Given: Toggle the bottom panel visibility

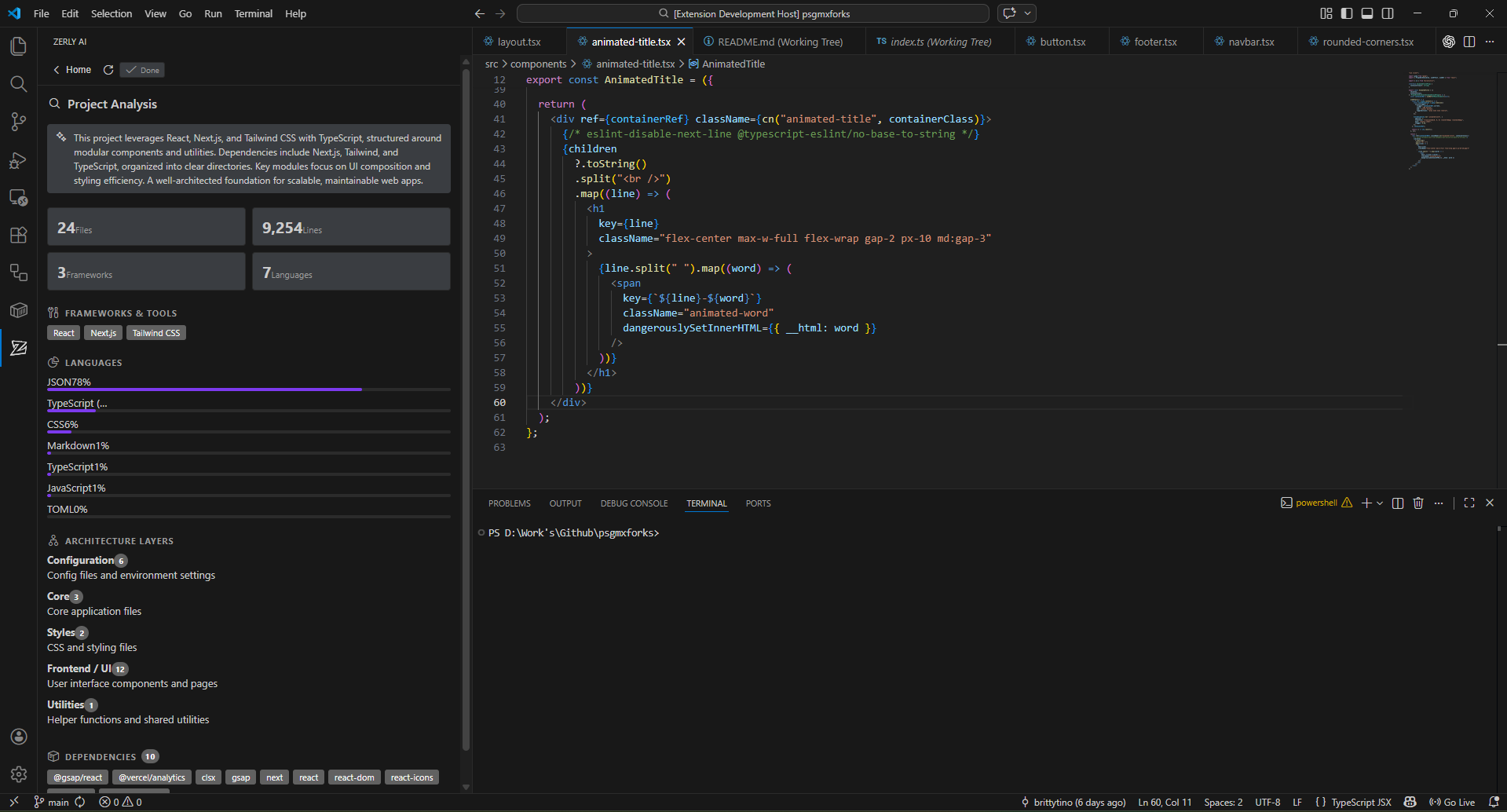Looking at the screenshot, I should (1367, 13).
